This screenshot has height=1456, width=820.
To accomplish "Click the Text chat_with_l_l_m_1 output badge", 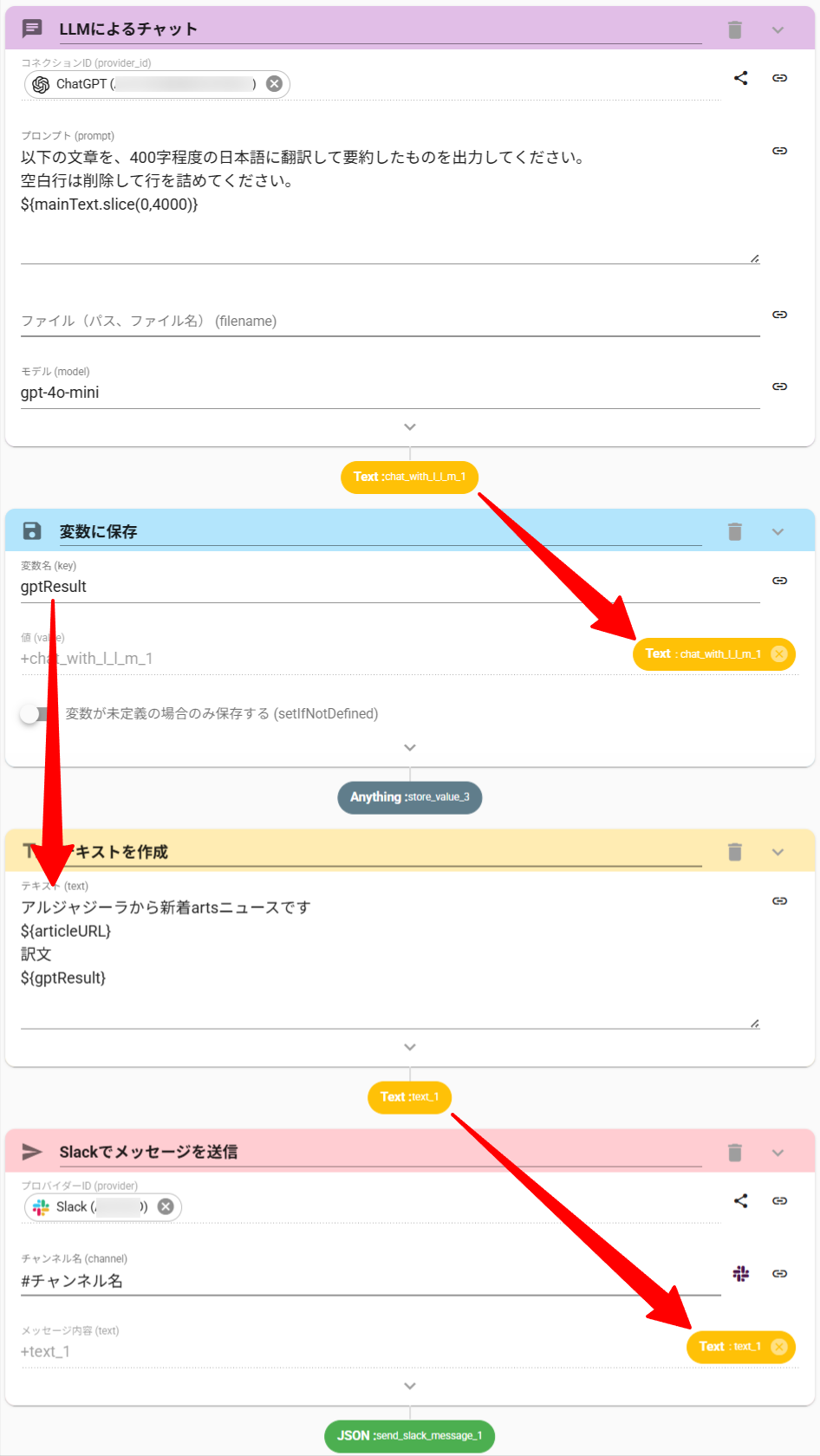I will [x=409, y=478].
